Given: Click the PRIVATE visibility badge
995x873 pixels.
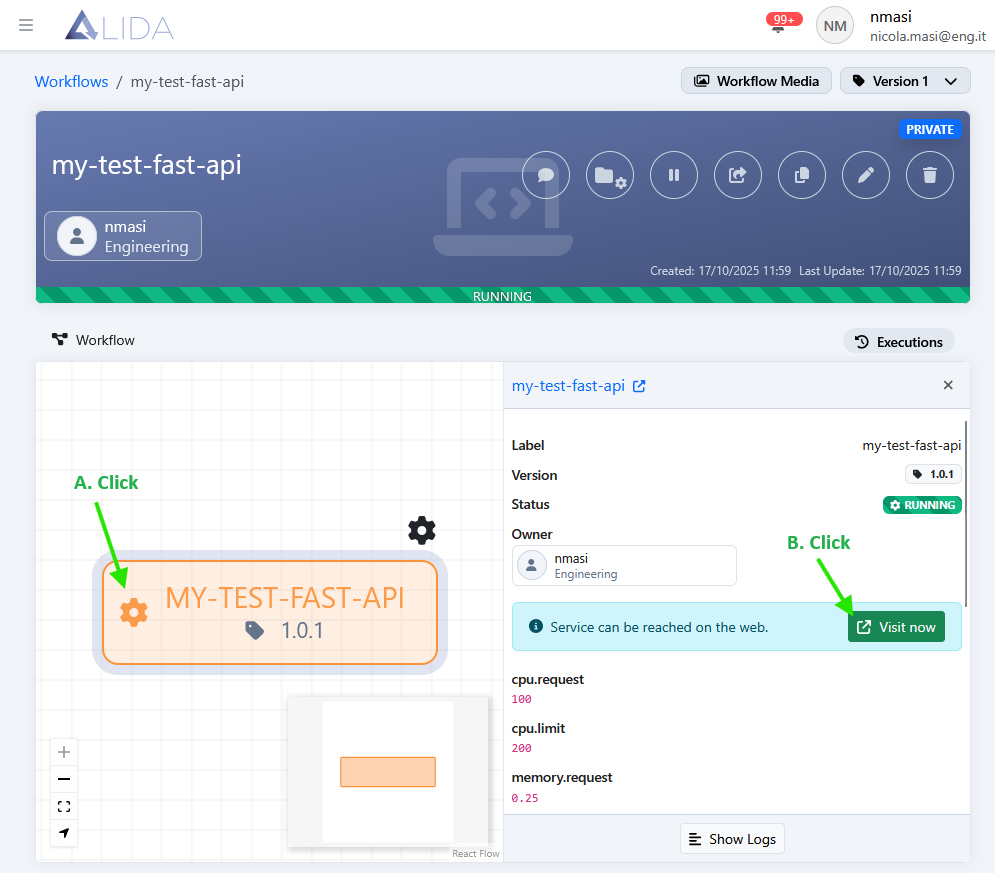Looking at the screenshot, I should tap(930, 129).
